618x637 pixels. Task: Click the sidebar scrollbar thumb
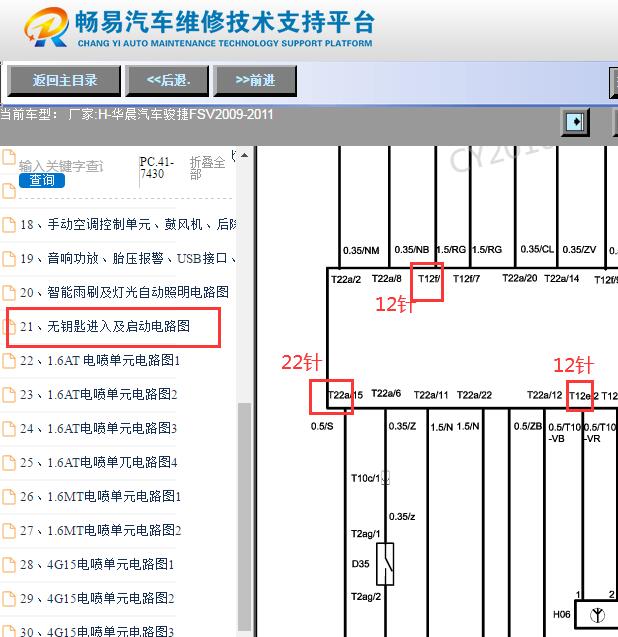244,516
